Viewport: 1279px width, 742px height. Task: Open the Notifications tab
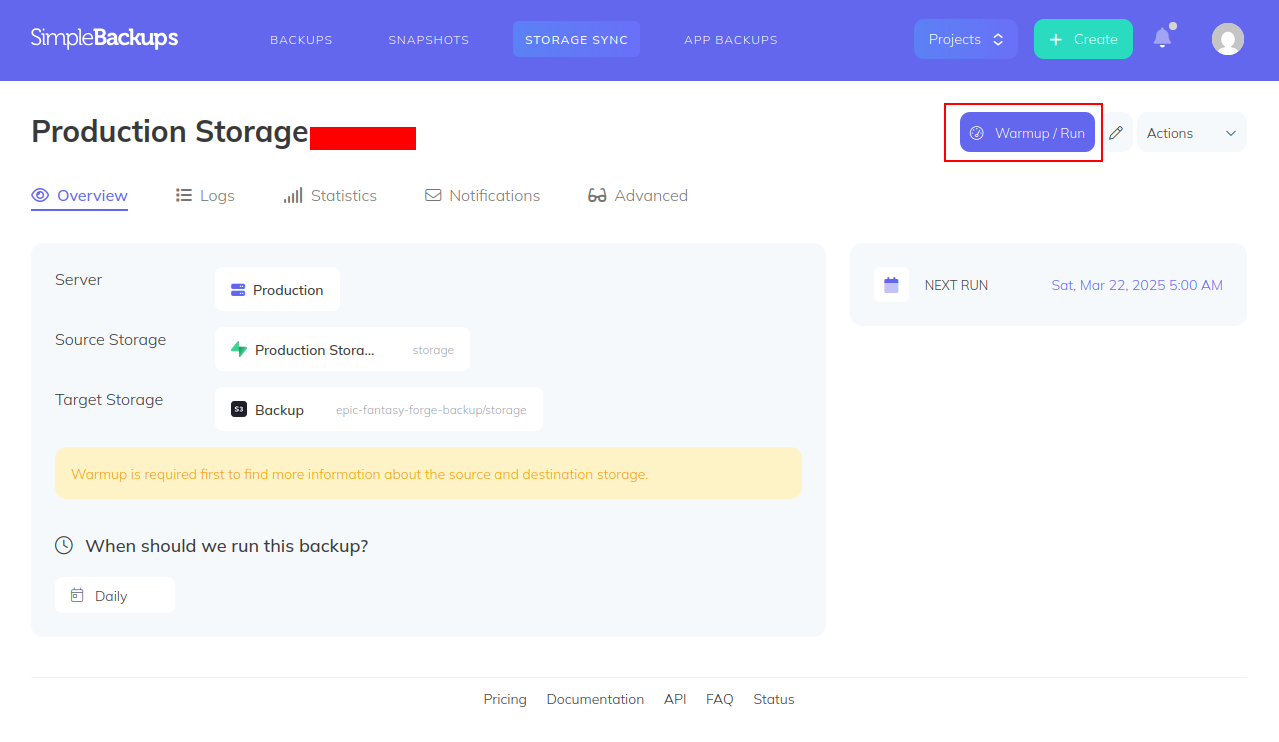tap(483, 196)
